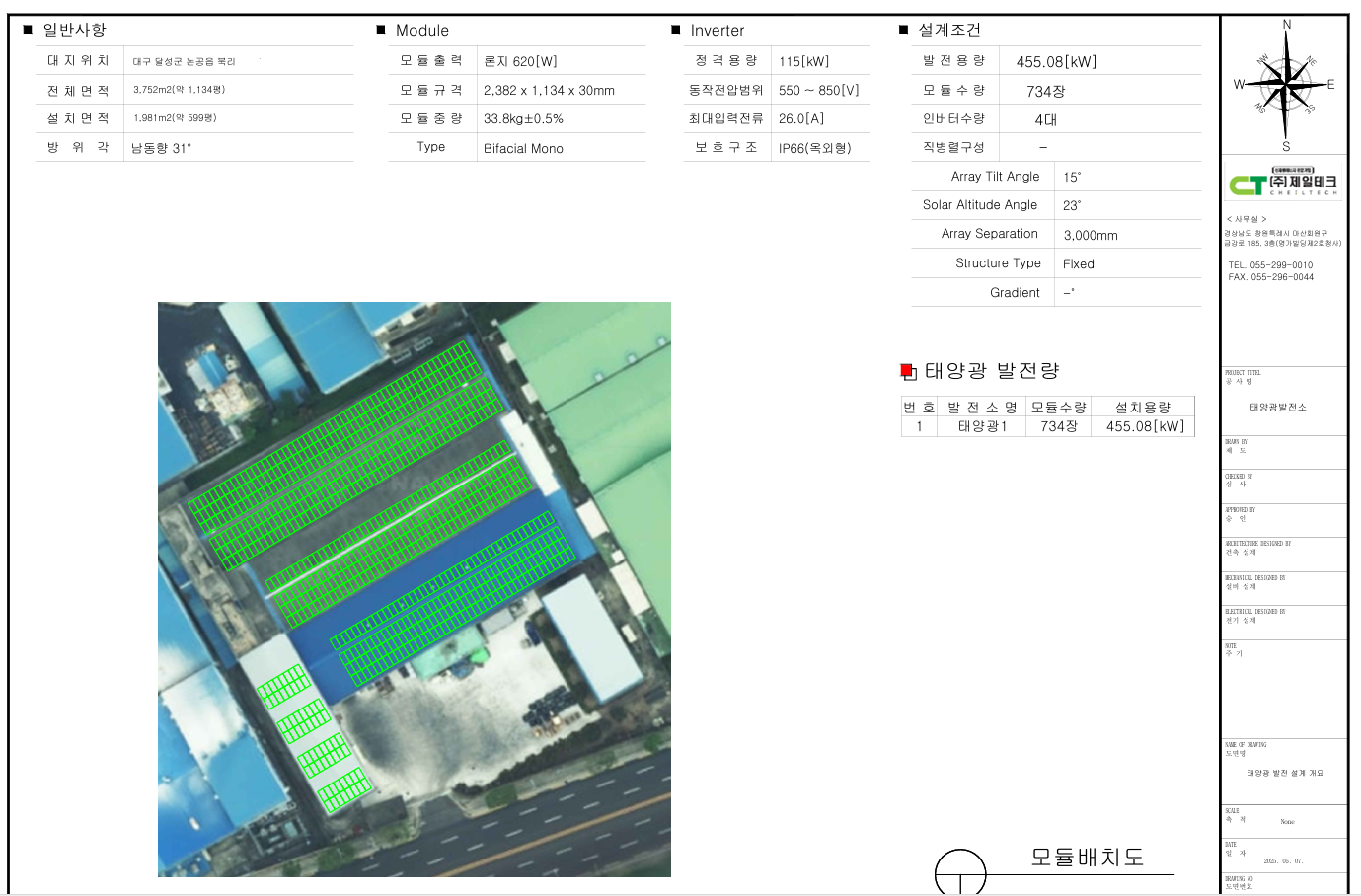This screenshot has width=1361, height=896.
Task: Click the 론지 620[W] module output cell
Action: point(520,61)
